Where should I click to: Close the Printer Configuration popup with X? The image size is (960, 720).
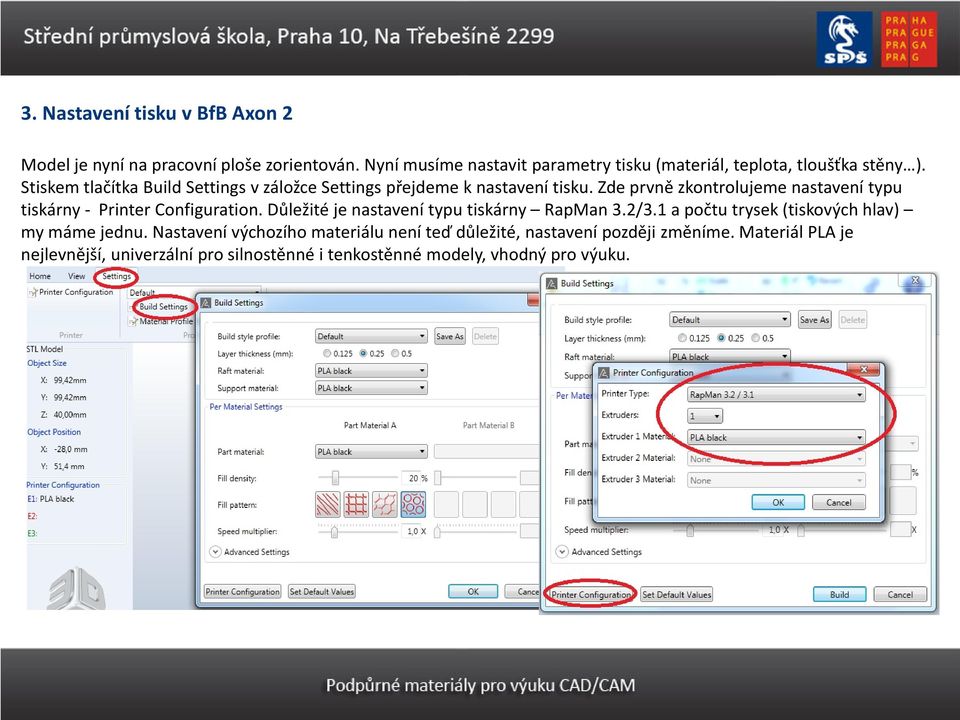point(863,369)
